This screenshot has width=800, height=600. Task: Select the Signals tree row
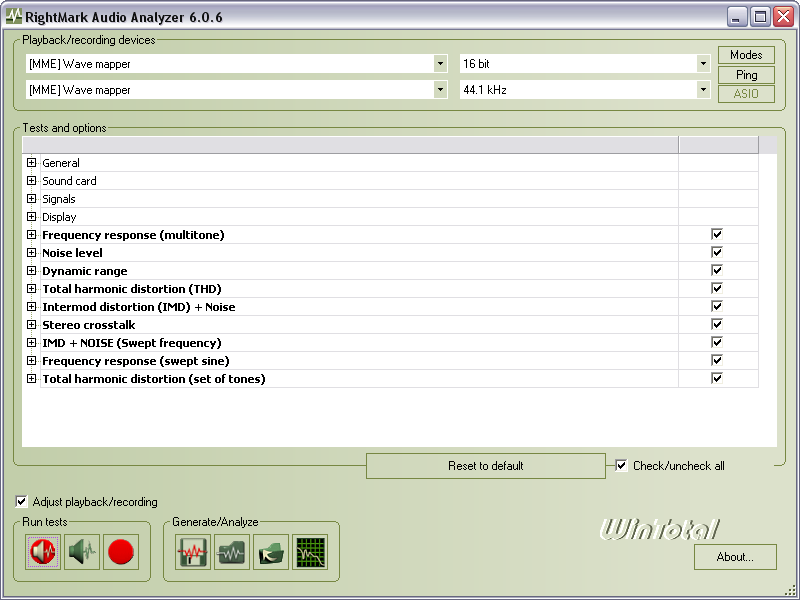[x=59, y=199]
